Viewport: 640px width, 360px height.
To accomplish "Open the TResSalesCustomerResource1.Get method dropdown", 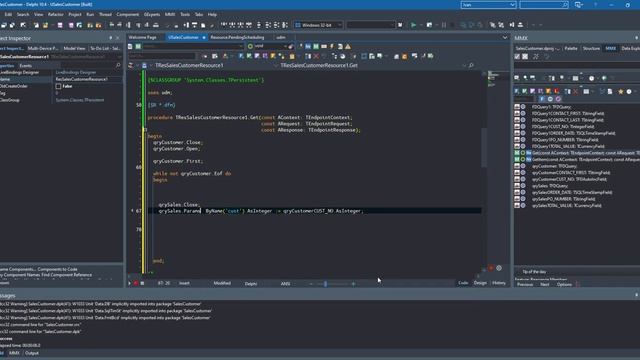I will (x=464, y=65).
